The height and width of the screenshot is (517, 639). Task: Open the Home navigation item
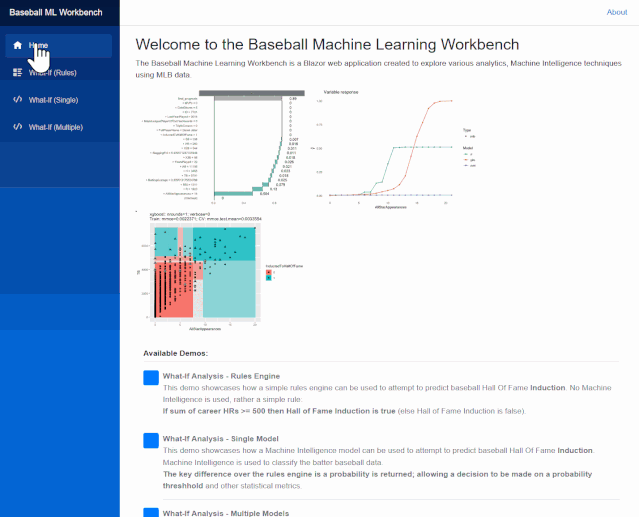click(59, 46)
